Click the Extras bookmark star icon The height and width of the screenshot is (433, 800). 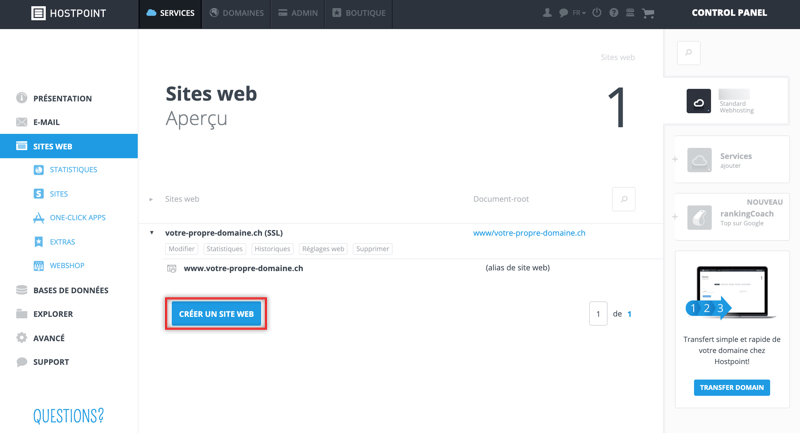pyautogui.click(x=39, y=242)
